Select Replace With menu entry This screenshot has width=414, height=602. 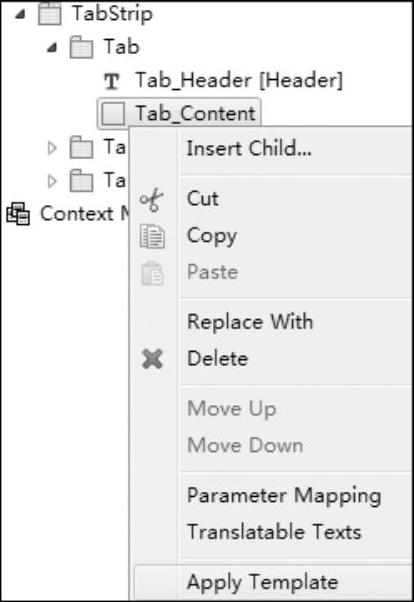pyautogui.click(x=250, y=322)
